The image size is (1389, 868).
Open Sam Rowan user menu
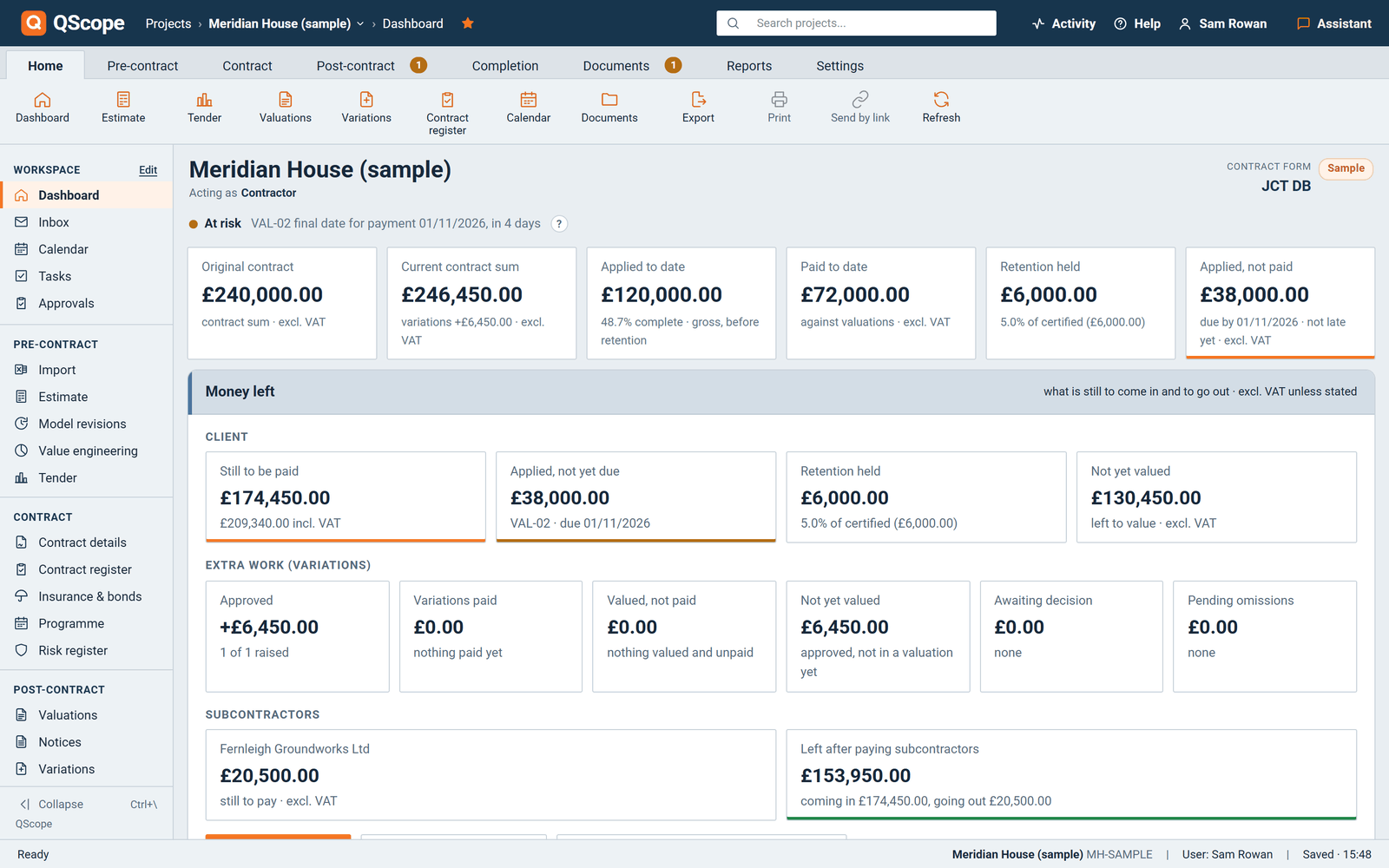point(1222,23)
